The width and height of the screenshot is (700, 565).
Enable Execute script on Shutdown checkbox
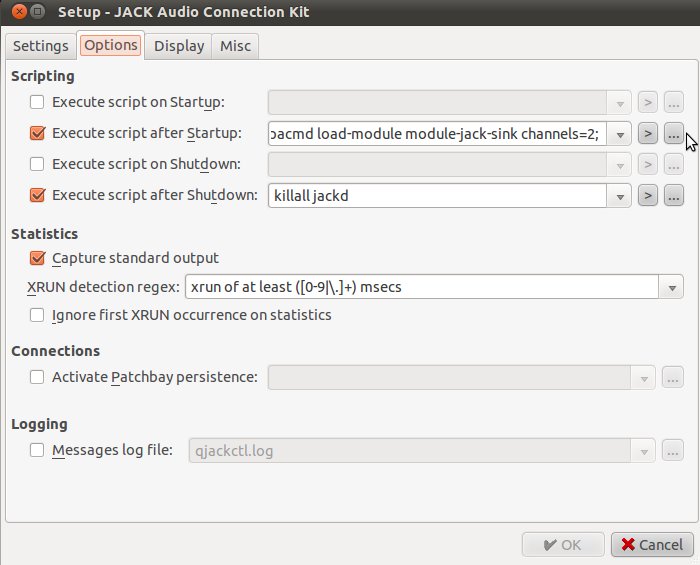tap(37, 164)
